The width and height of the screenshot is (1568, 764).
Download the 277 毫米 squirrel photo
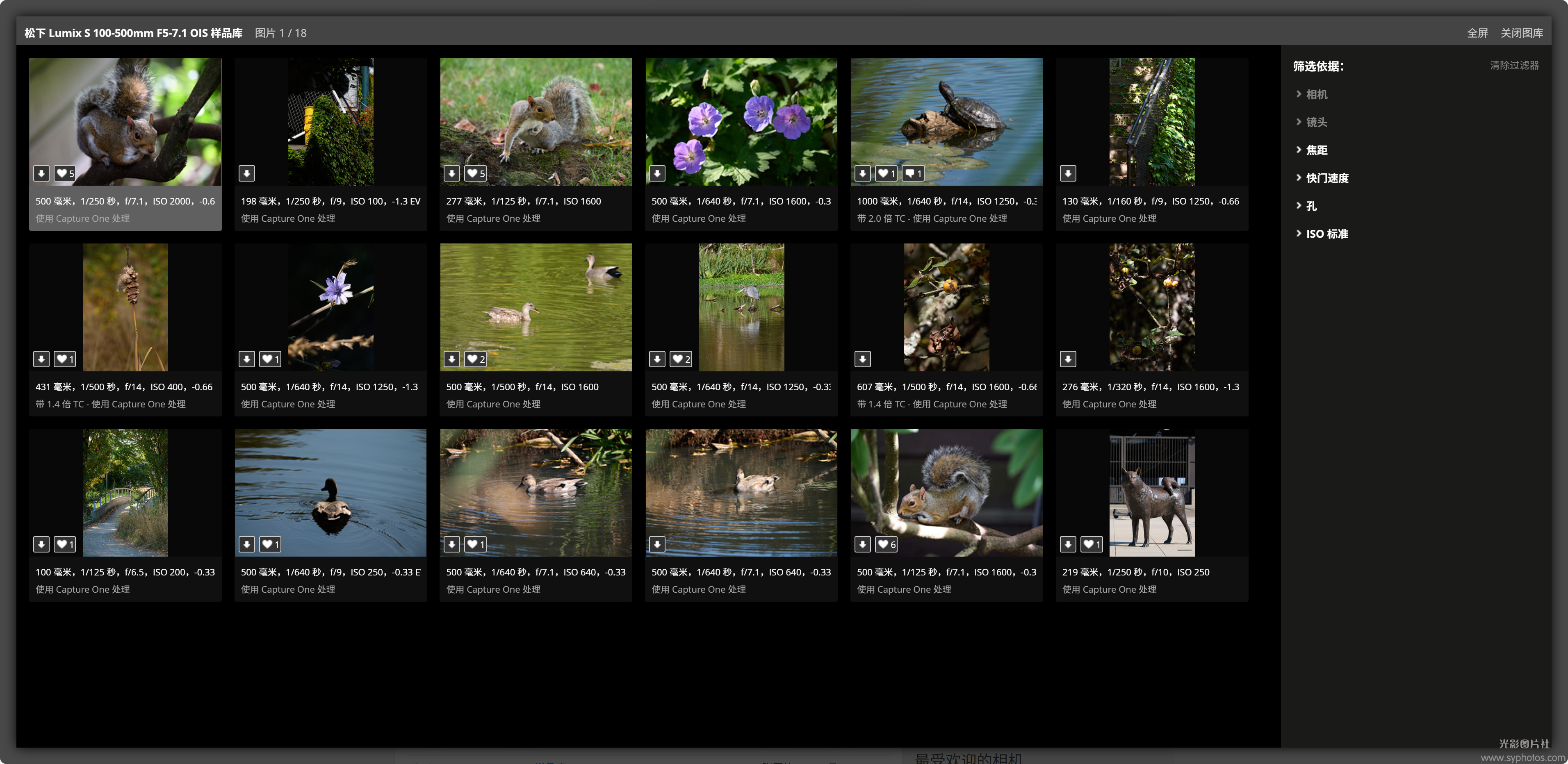(x=451, y=173)
